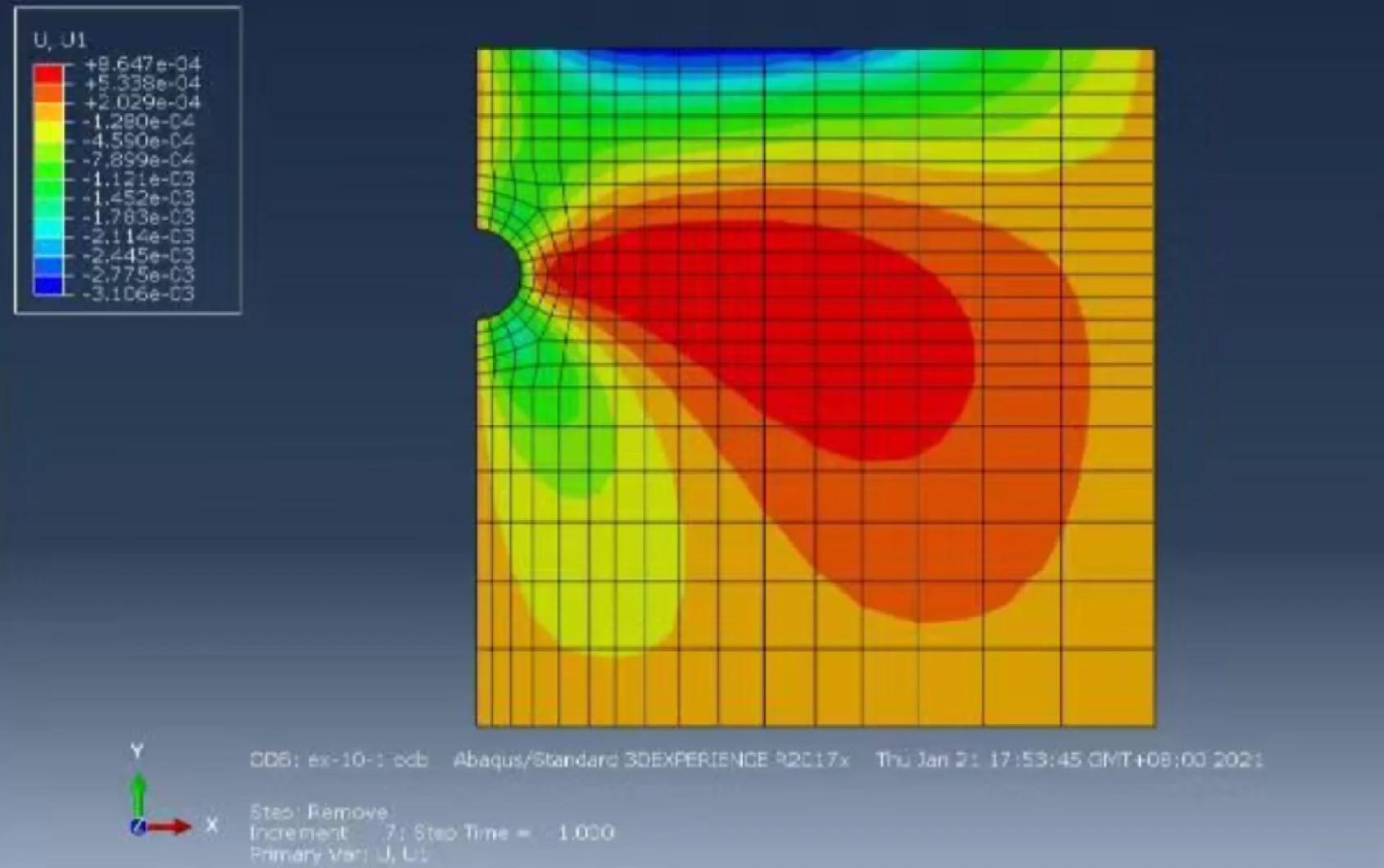Click the red X axis arrow of the triad

pos(169,827)
